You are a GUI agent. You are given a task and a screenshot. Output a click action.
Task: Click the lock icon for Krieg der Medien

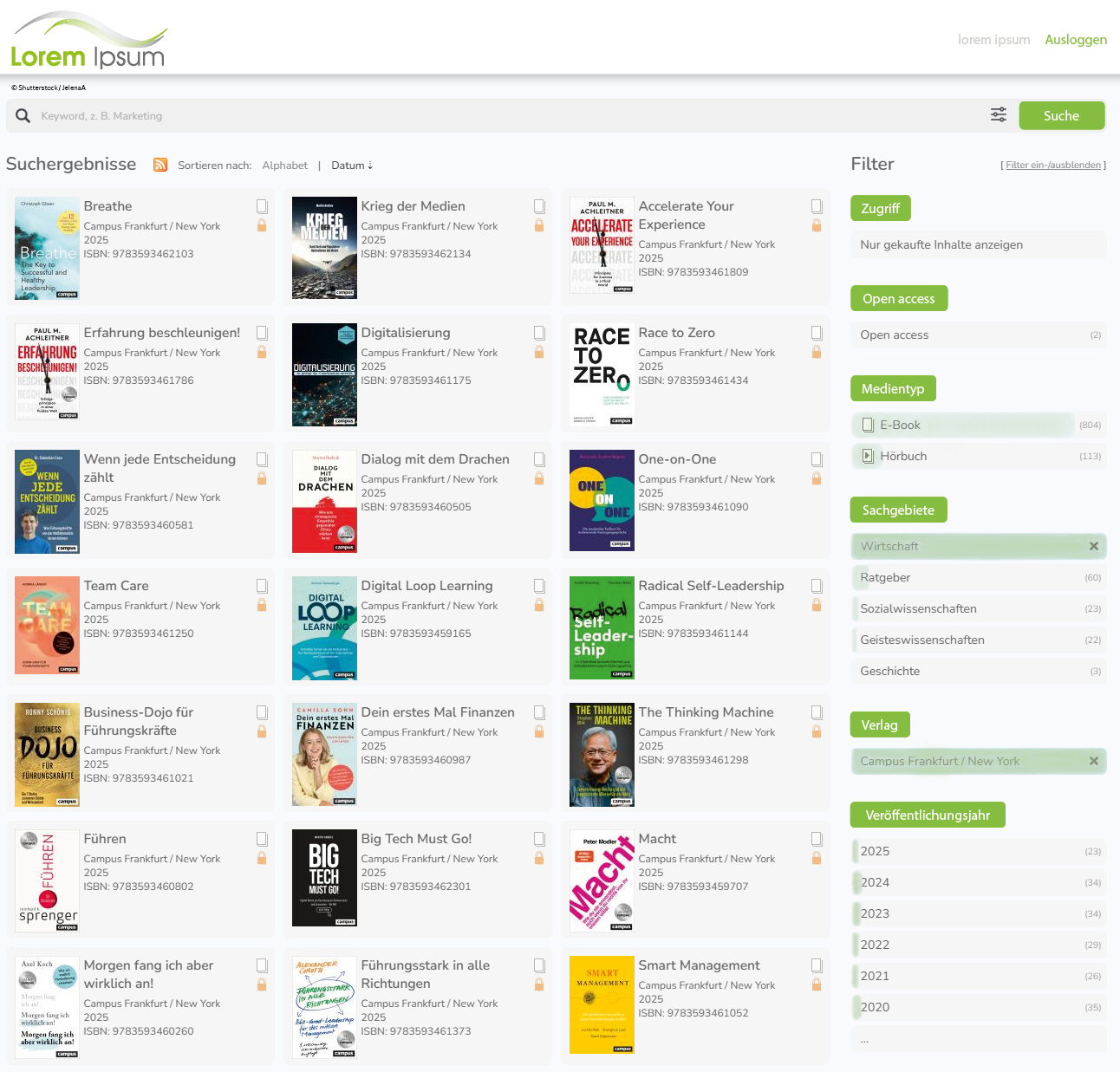tap(539, 225)
